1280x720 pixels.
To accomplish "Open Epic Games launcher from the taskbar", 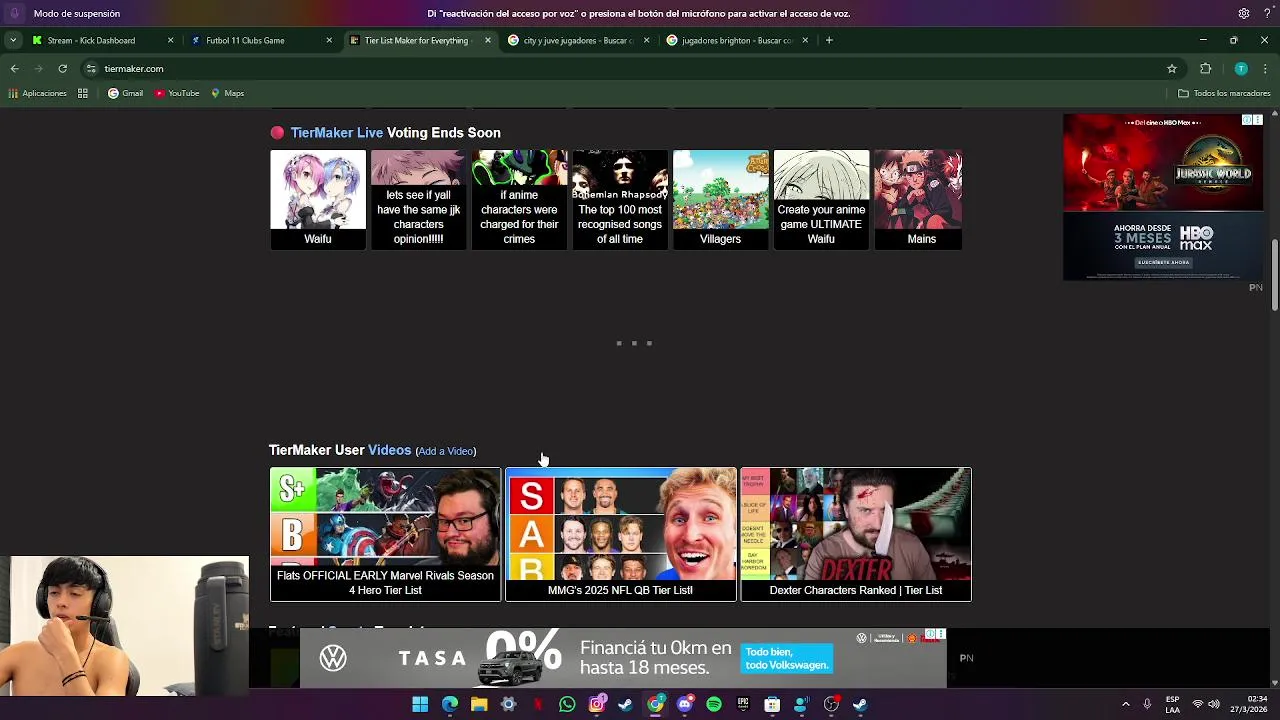I will click(x=743, y=705).
